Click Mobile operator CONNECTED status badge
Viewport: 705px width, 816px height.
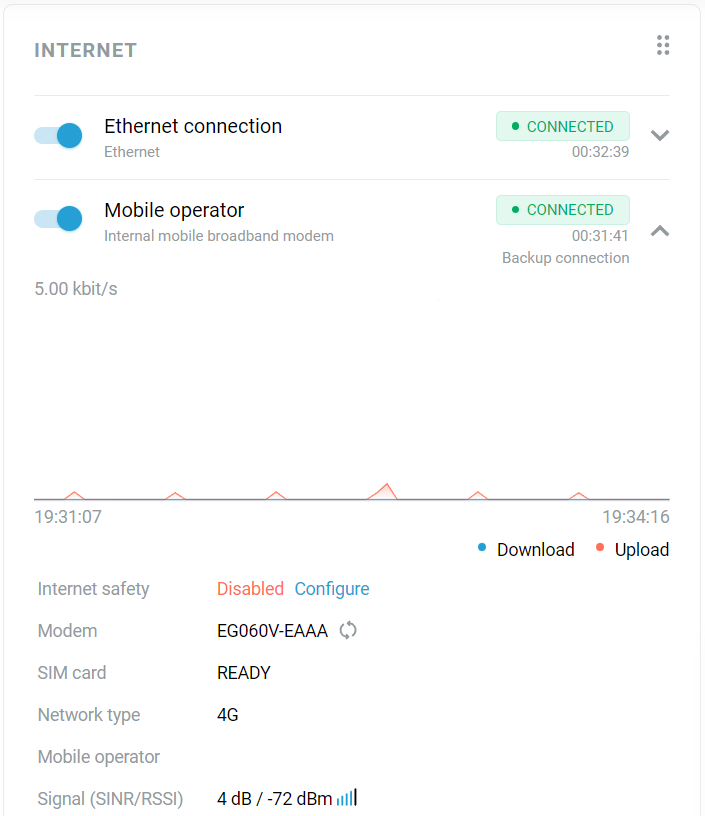(x=562, y=210)
